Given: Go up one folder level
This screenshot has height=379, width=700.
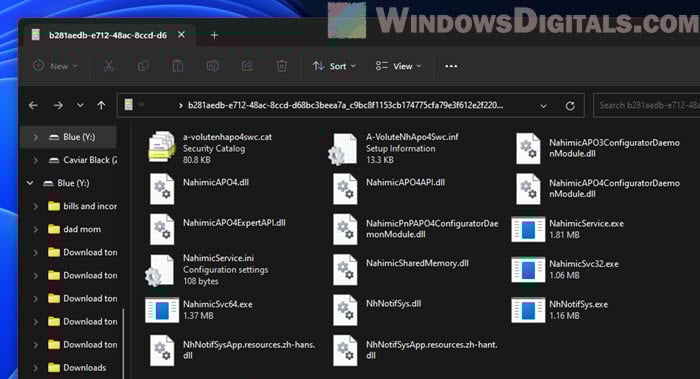Looking at the screenshot, I should 101,105.
